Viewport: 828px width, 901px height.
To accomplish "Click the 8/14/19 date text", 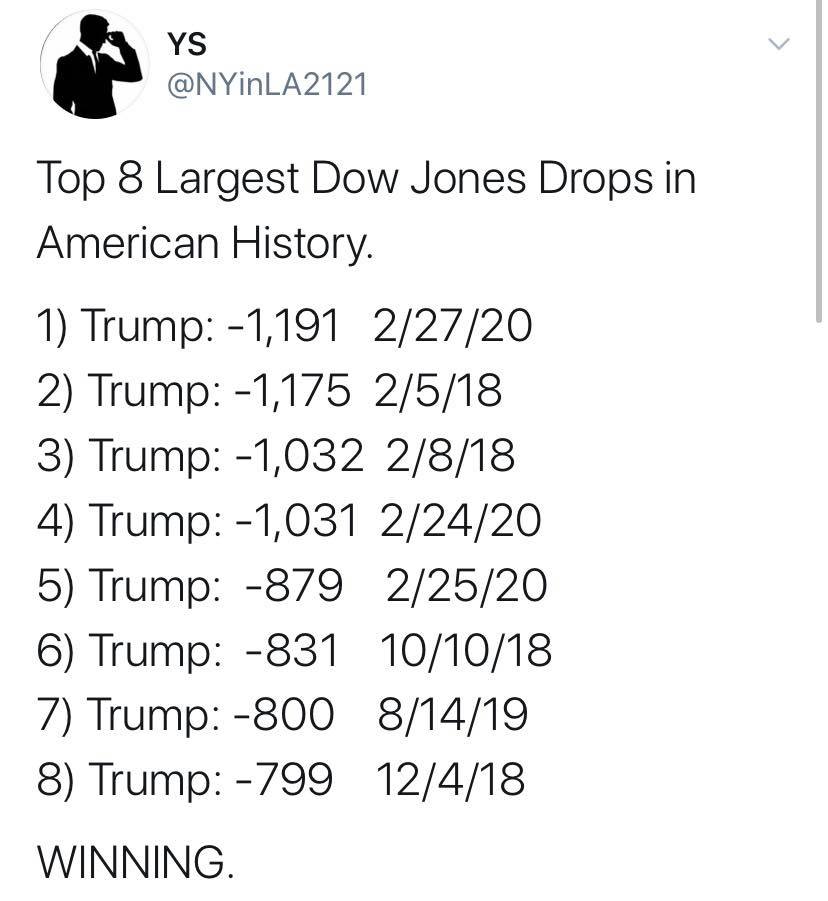I will pos(453,715).
